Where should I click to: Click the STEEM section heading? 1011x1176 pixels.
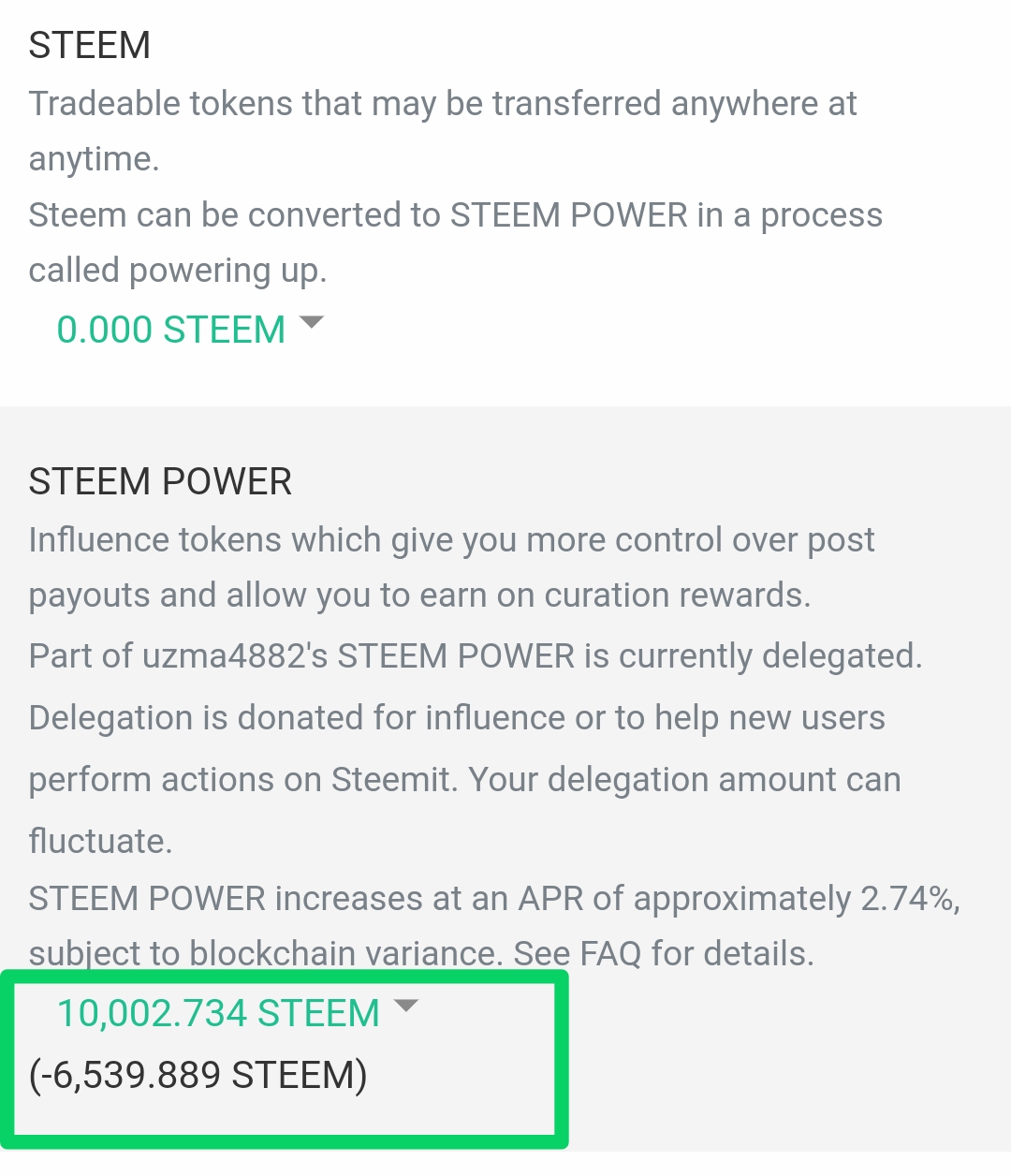(x=90, y=45)
